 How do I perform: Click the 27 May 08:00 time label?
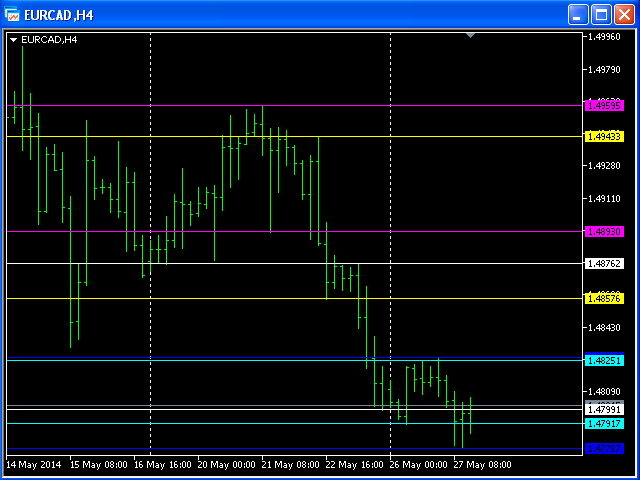[x=483, y=465]
